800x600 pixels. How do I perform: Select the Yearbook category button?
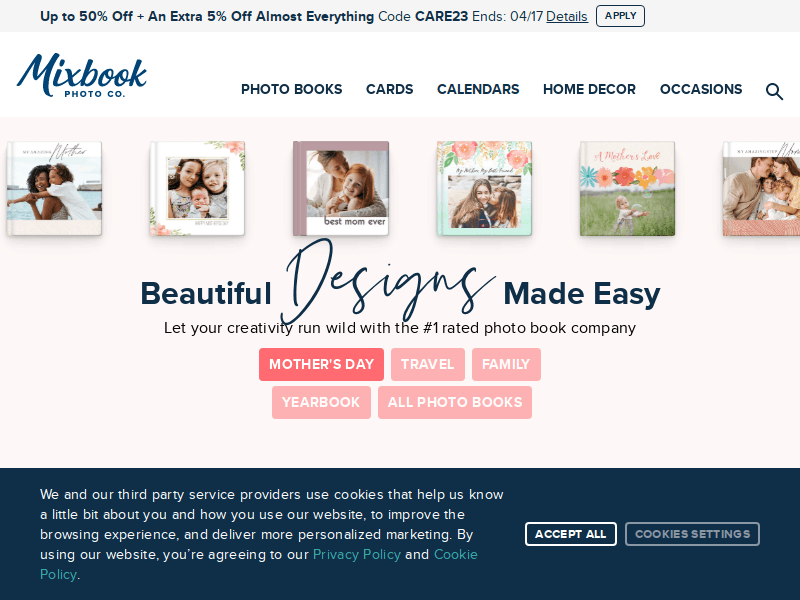[321, 403]
